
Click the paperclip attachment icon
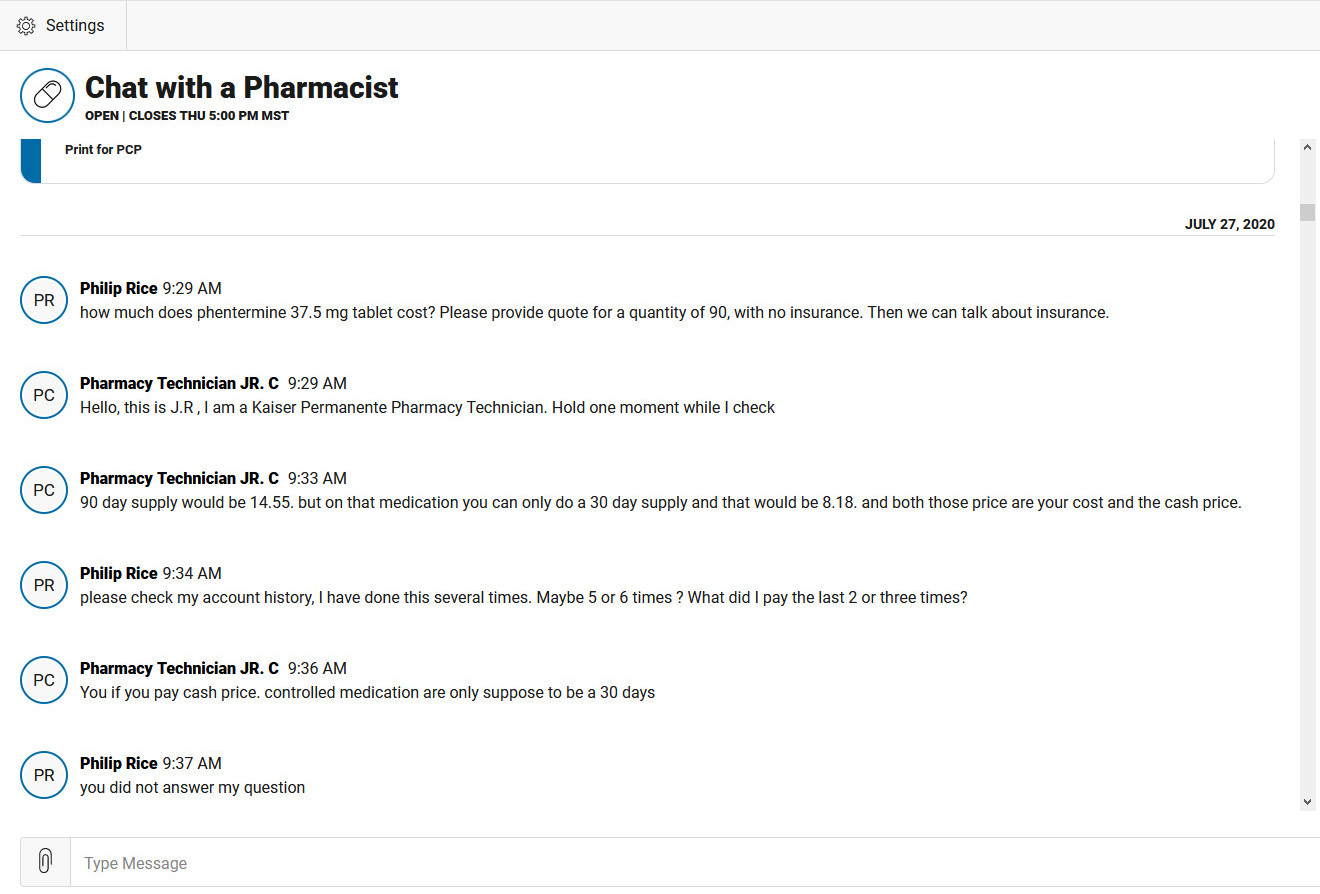[45, 862]
